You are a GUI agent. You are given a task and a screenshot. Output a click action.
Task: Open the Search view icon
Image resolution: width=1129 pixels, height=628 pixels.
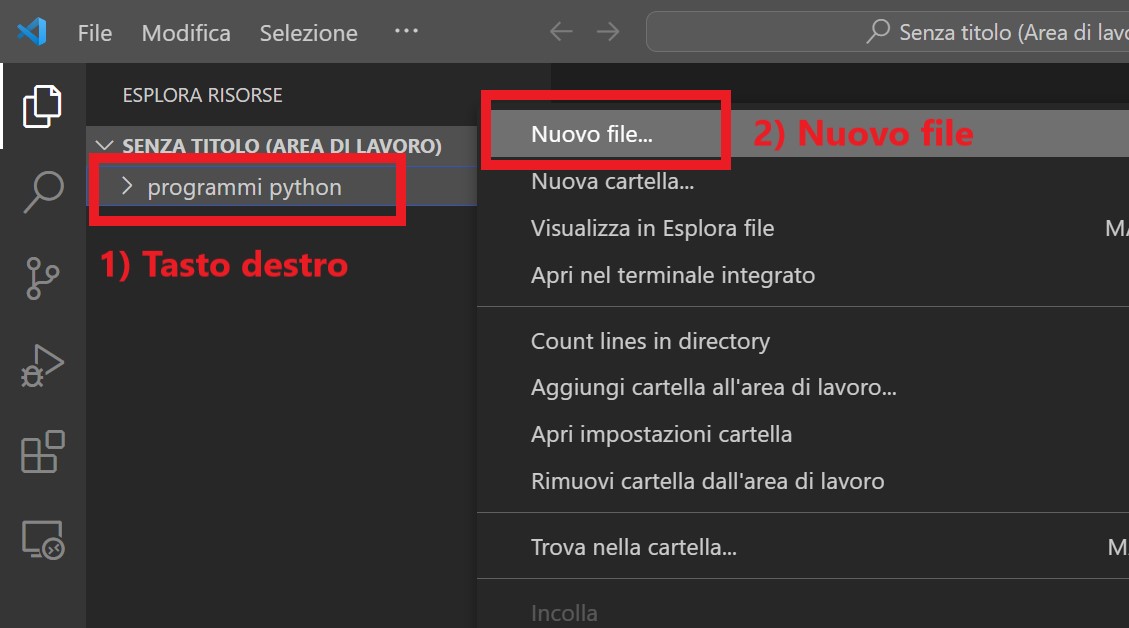tap(42, 192)
